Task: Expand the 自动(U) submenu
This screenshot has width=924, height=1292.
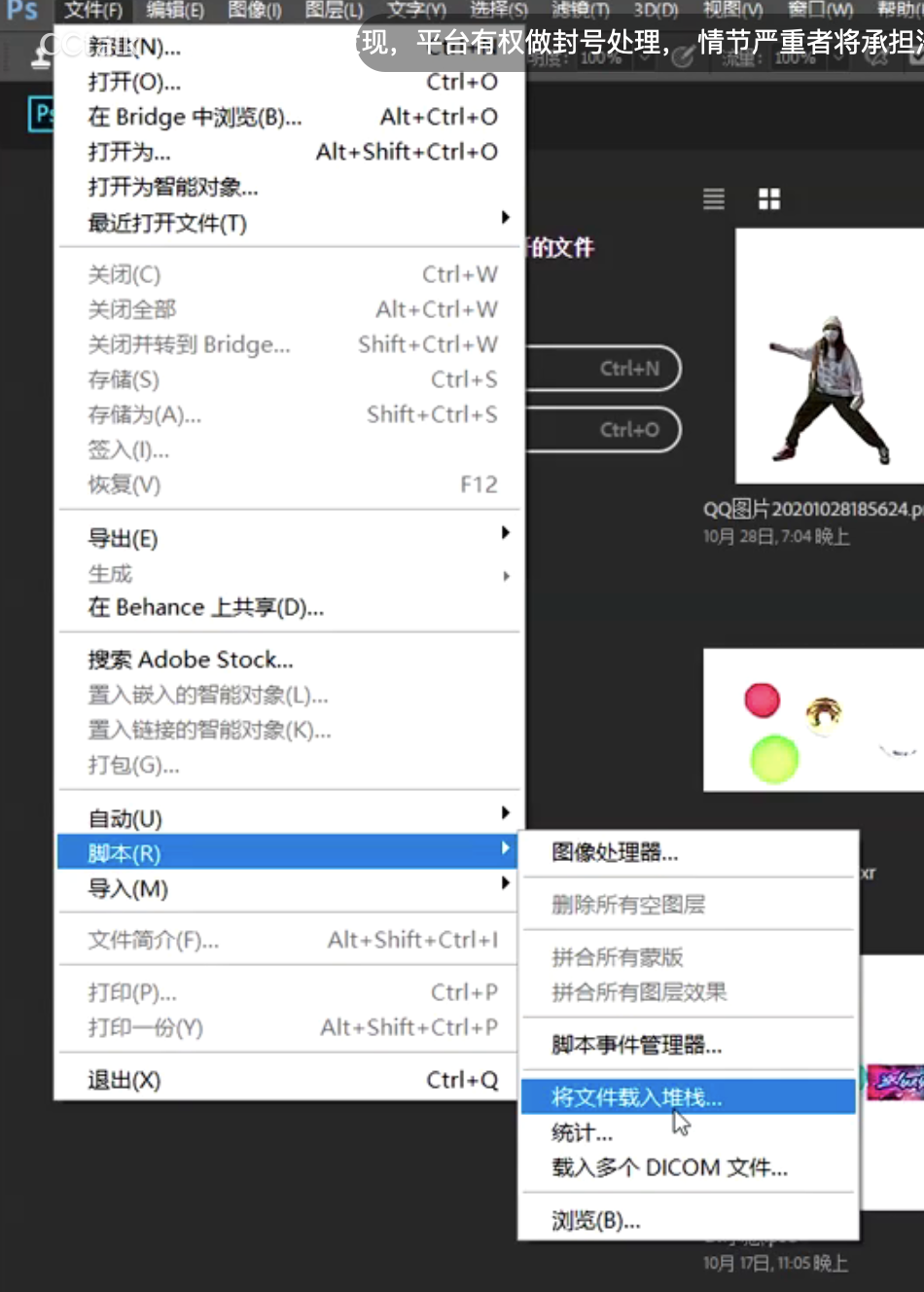Action: click(x=290, y=818)
